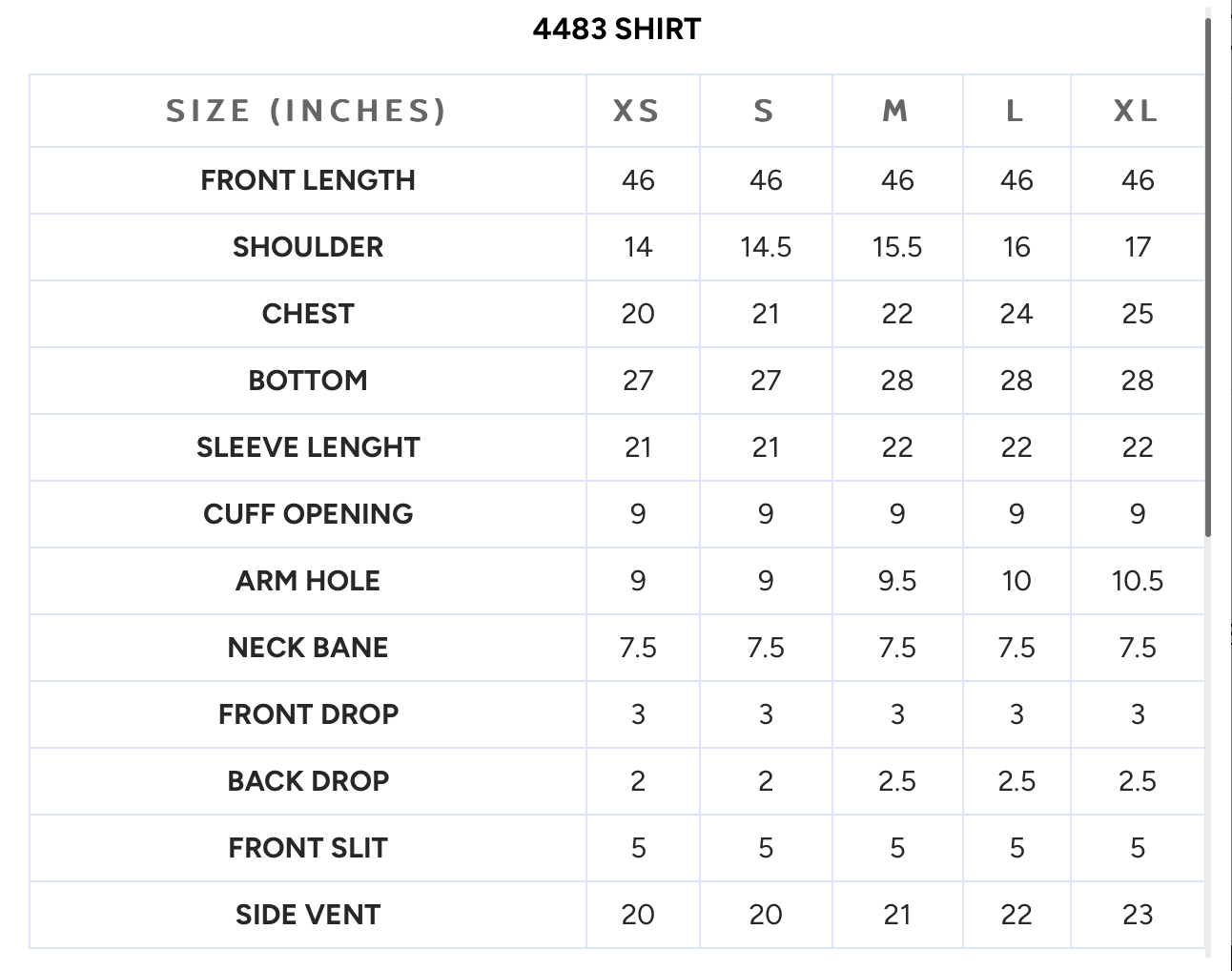
Task: Click the FRONT LENGTH row label
Action: click(308, 180)
